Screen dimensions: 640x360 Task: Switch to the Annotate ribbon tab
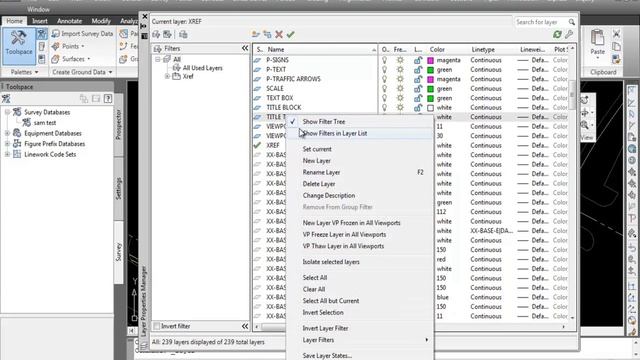click(69, 21)
